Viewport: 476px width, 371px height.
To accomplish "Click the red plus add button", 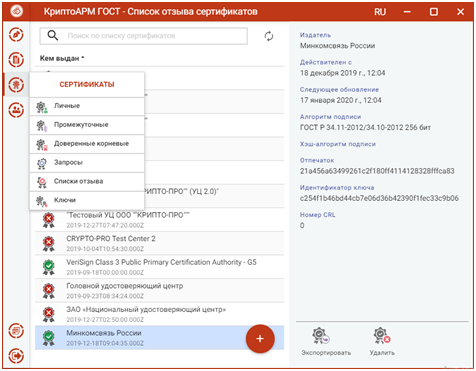I will pos(260,339).
